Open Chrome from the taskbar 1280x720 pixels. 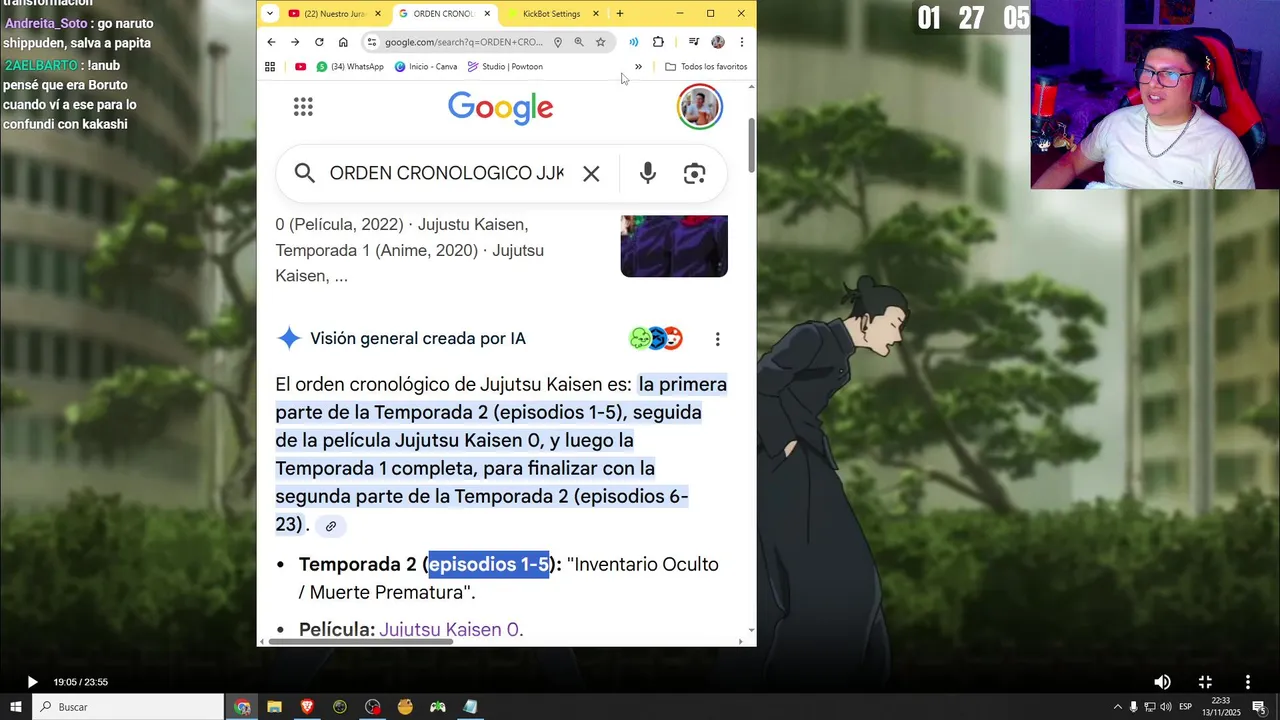tap(243, 707)
